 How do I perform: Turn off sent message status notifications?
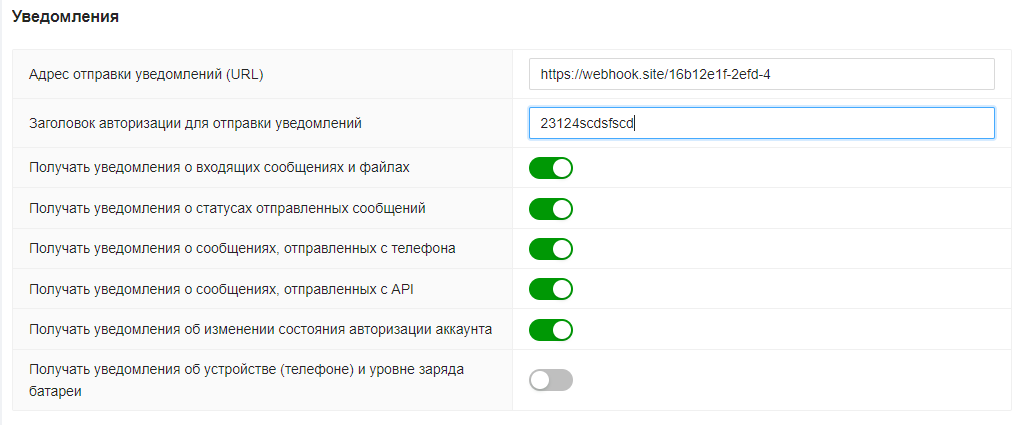pyautogui.click(x=551, y=208)
